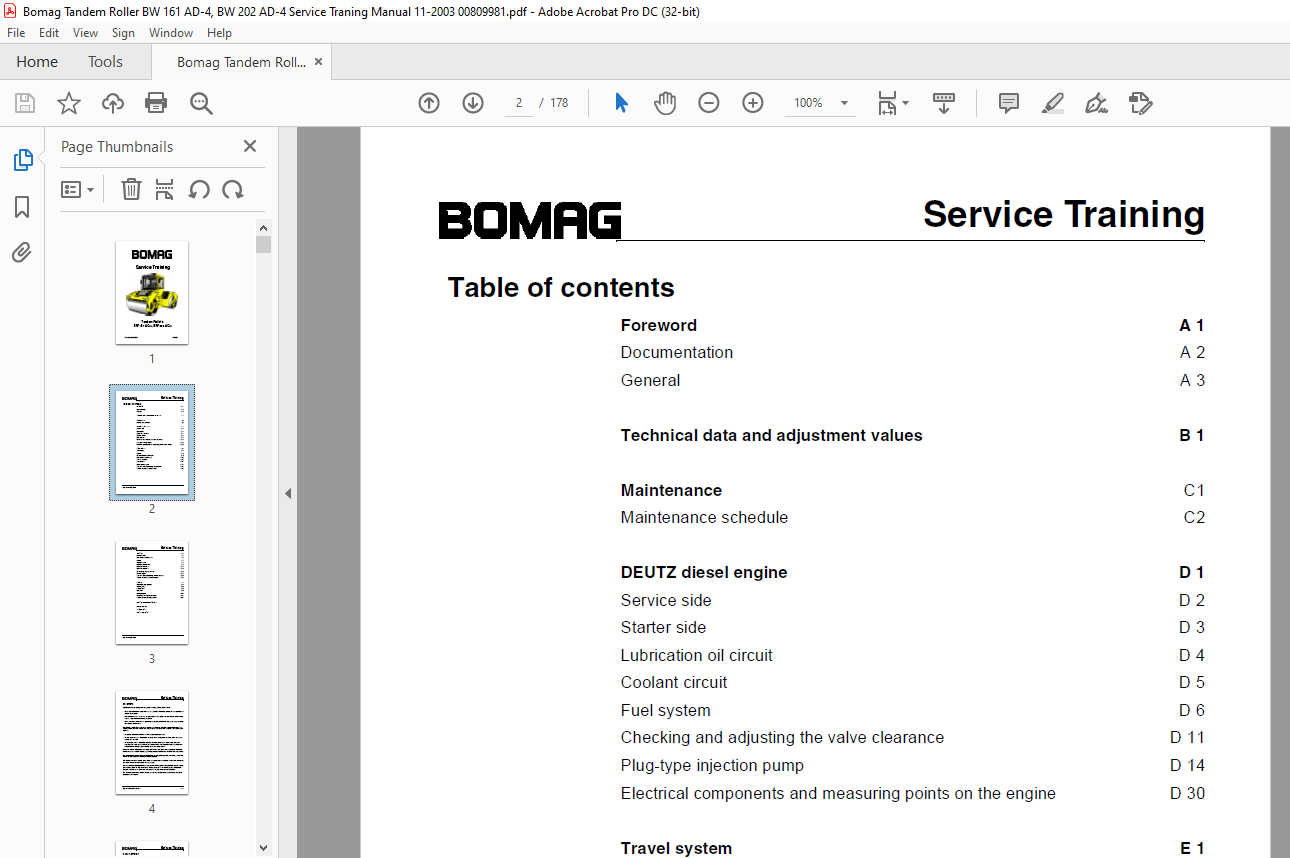Rotate the page clockwise
This screenshot has width=1290, height=858.
pos(233,189)
